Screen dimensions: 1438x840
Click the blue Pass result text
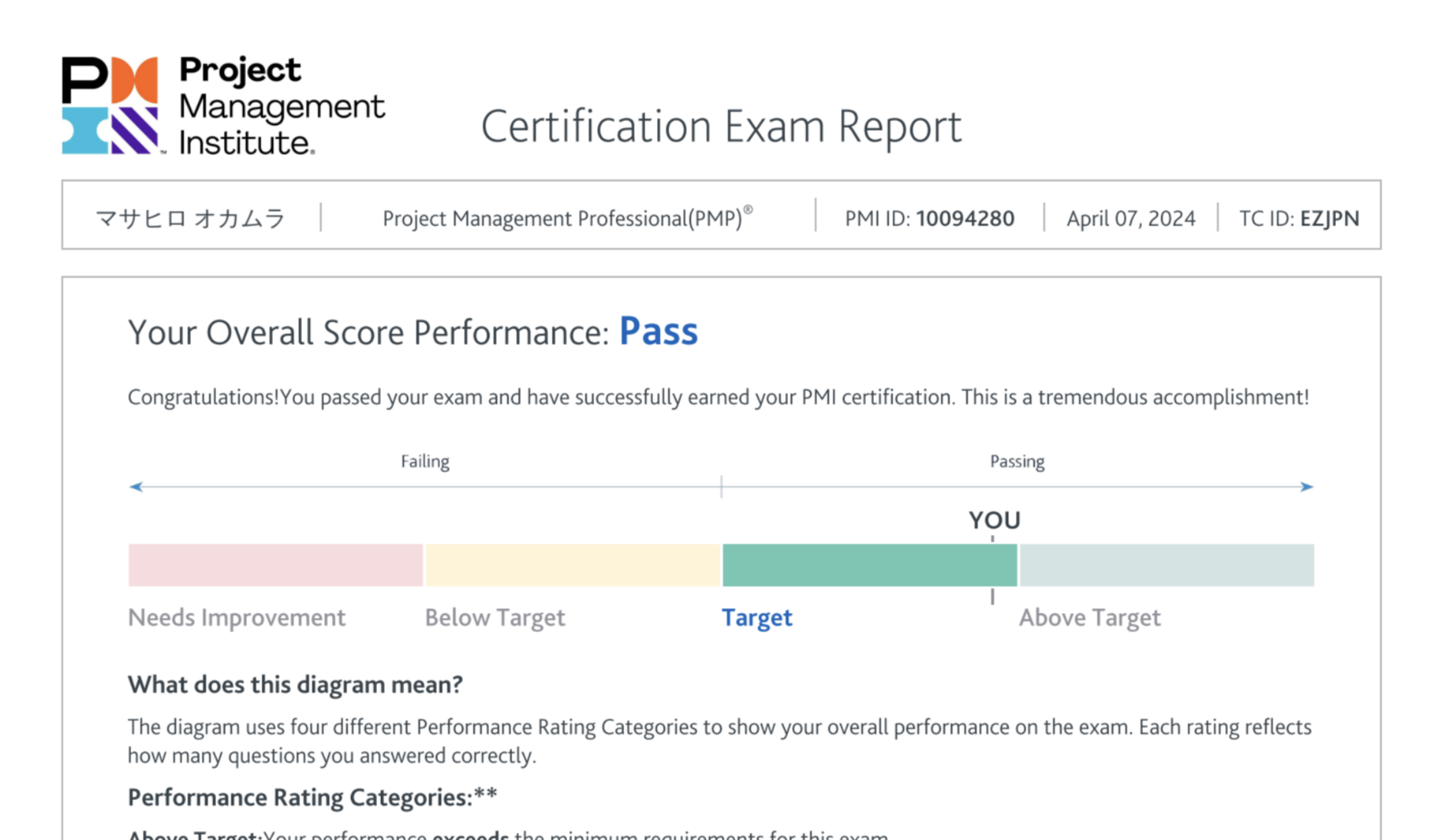(658, 332)
